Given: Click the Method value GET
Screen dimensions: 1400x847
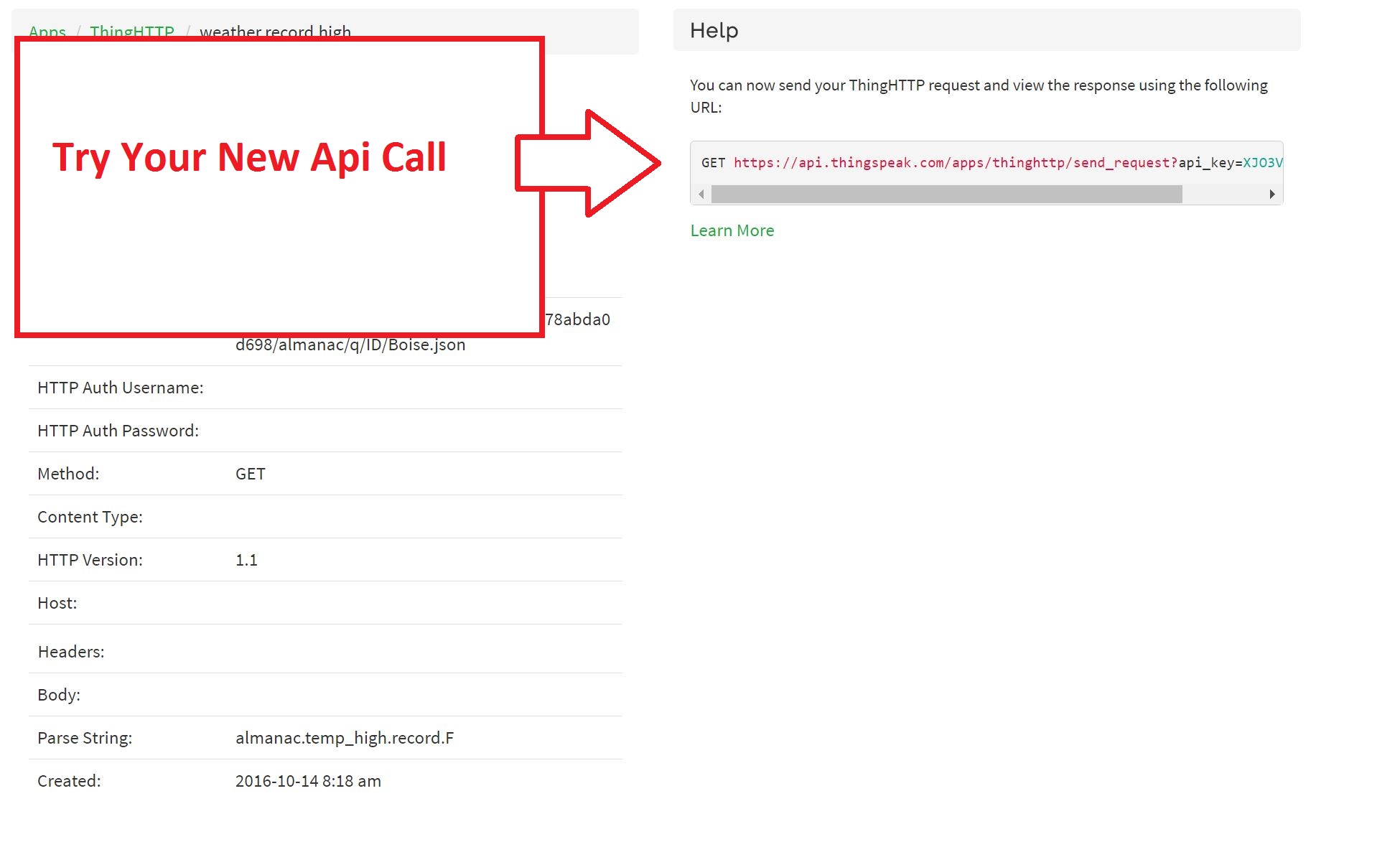Looking at the screenshot, I should pyautogui.click(x=250, y=474).
